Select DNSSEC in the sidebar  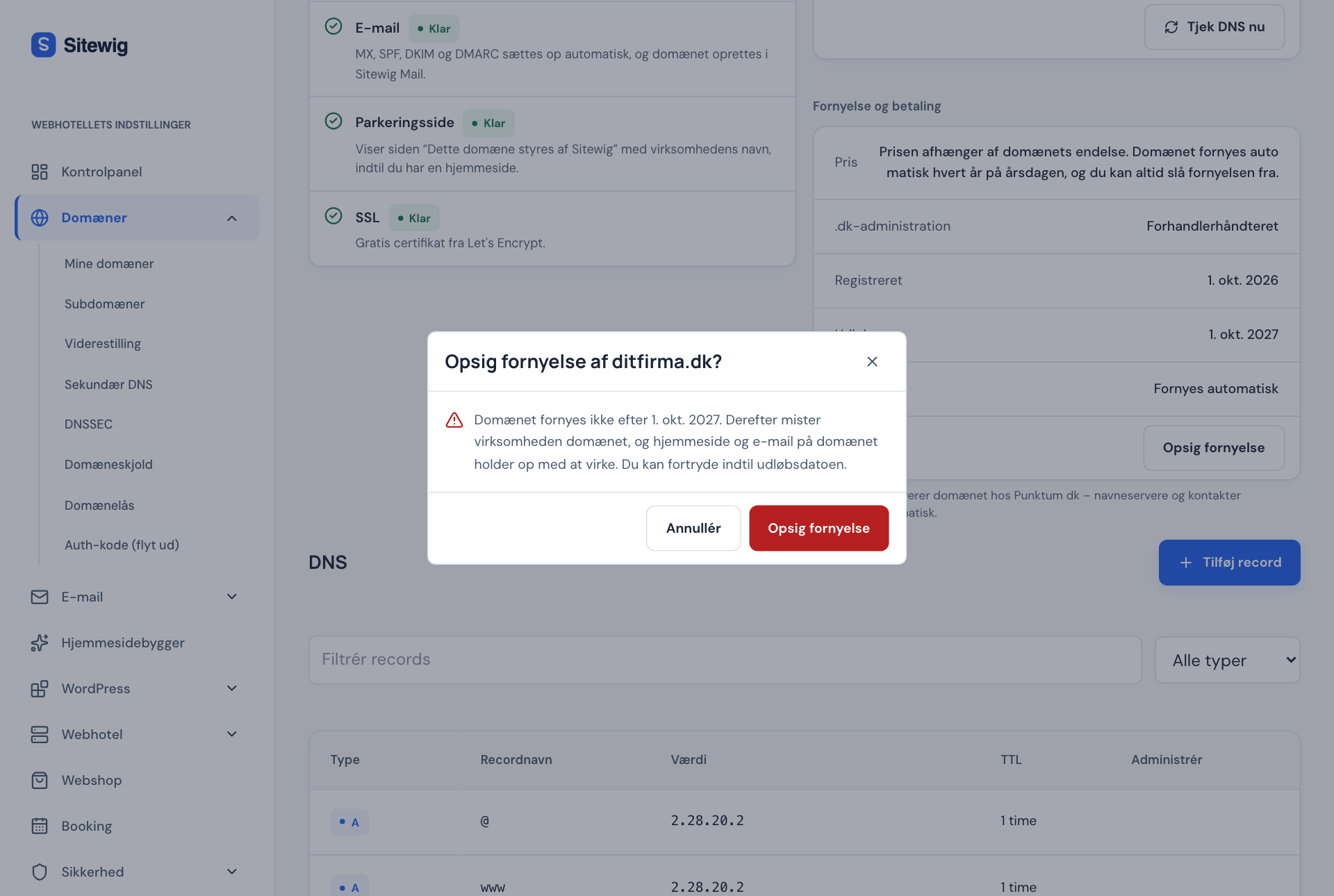pos(88,424)
